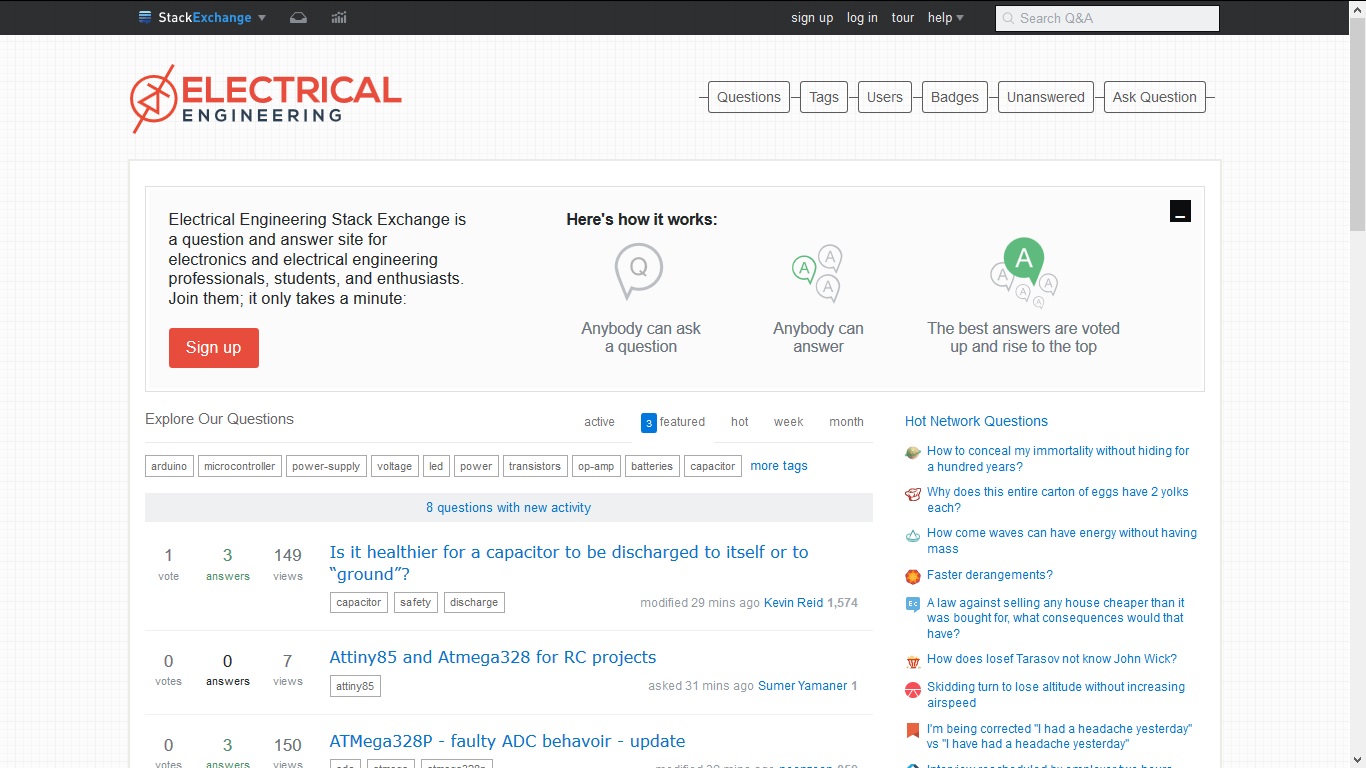Open the Badges navigation tab
Image resolution: width=1366 pixels, height=768 pixels.
click(955, 97)
